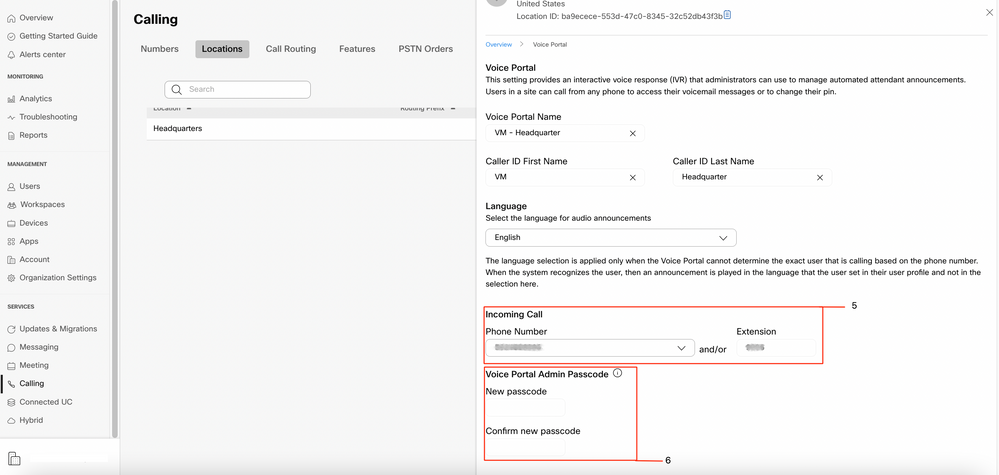Click the Overview breadcrumb link

coord(498,44)
